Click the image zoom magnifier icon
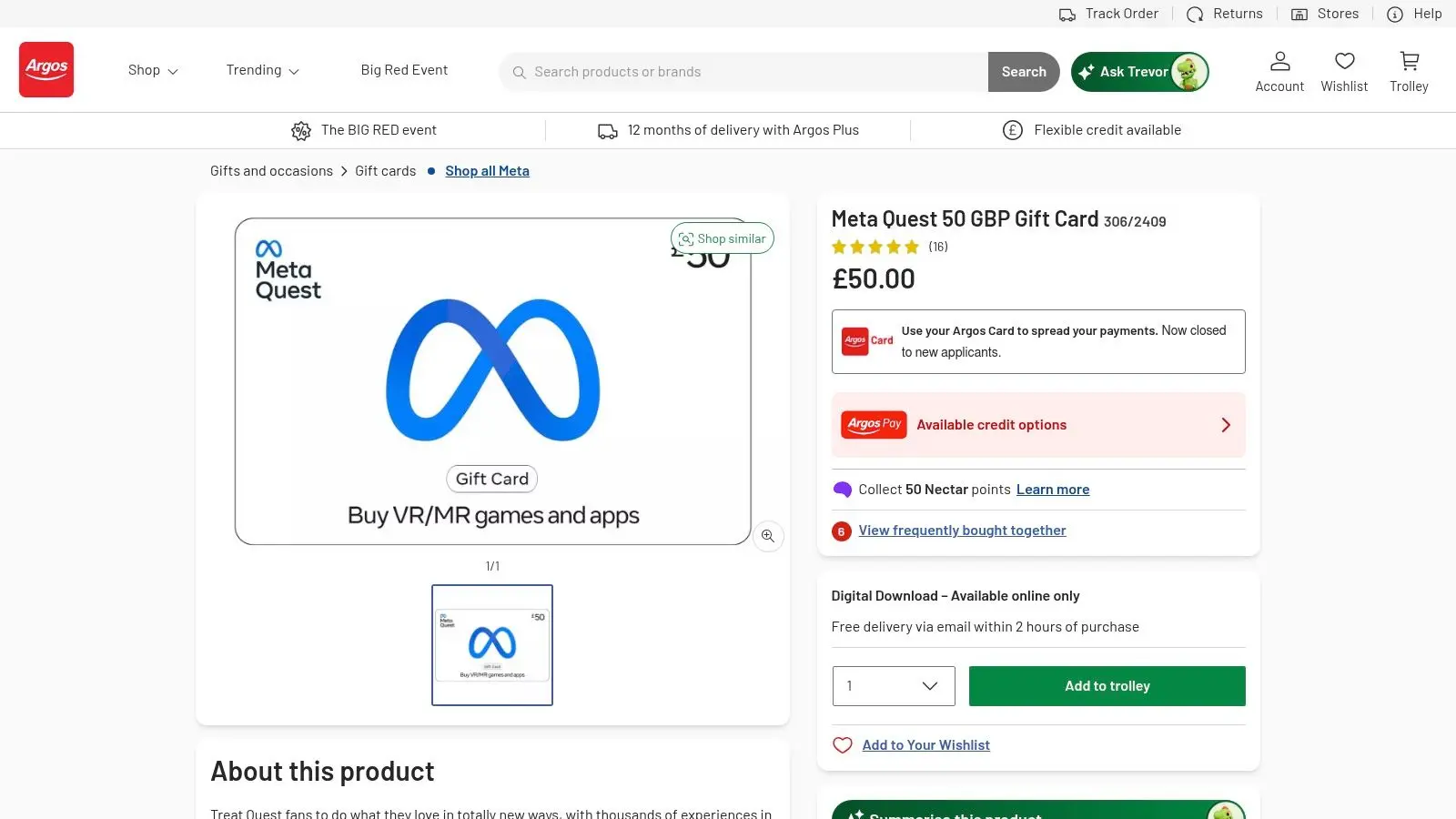Image resolution: width=1456 pixels, height=819 pixels. click(x=767, y=536)
